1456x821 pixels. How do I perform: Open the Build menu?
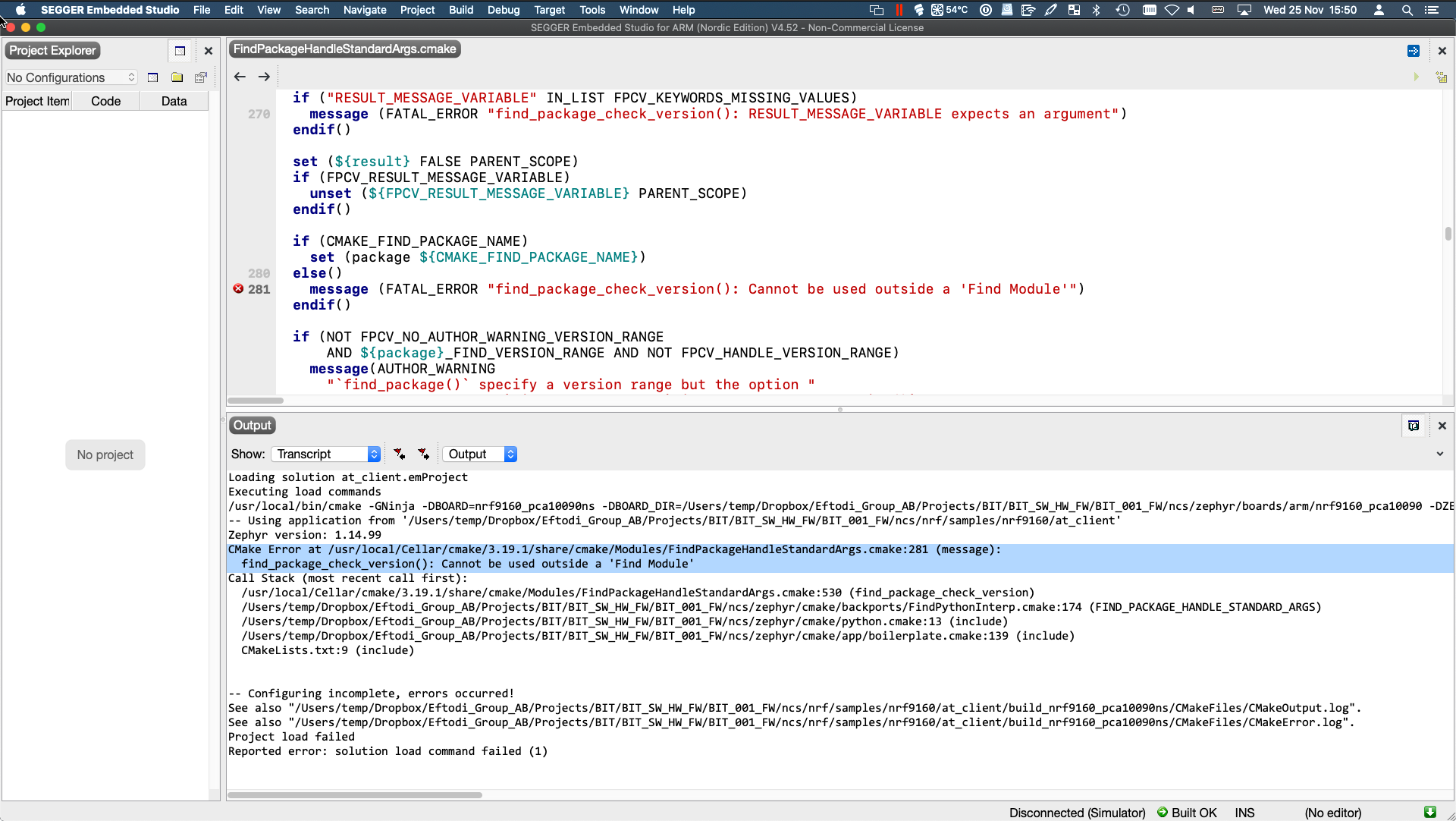pos(460,10)
